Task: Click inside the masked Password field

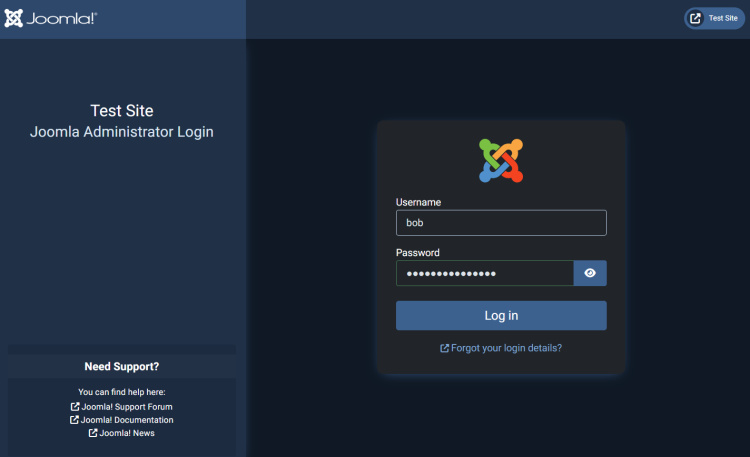Action: point(484,273)
